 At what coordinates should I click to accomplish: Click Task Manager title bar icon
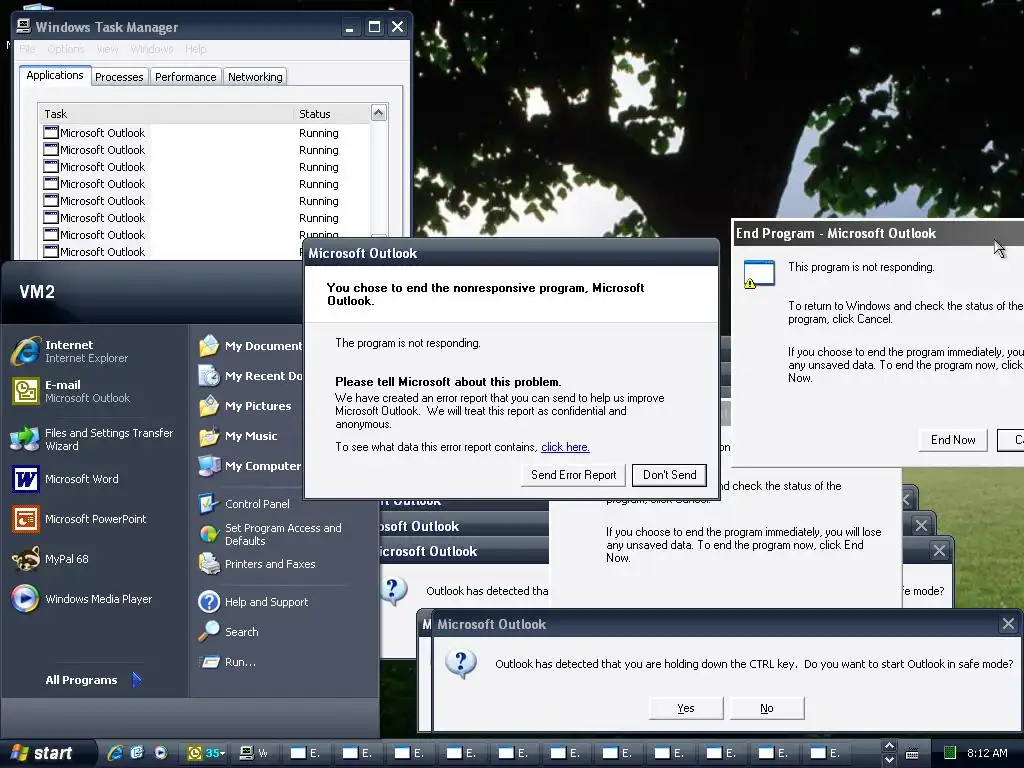coord(24,26)
